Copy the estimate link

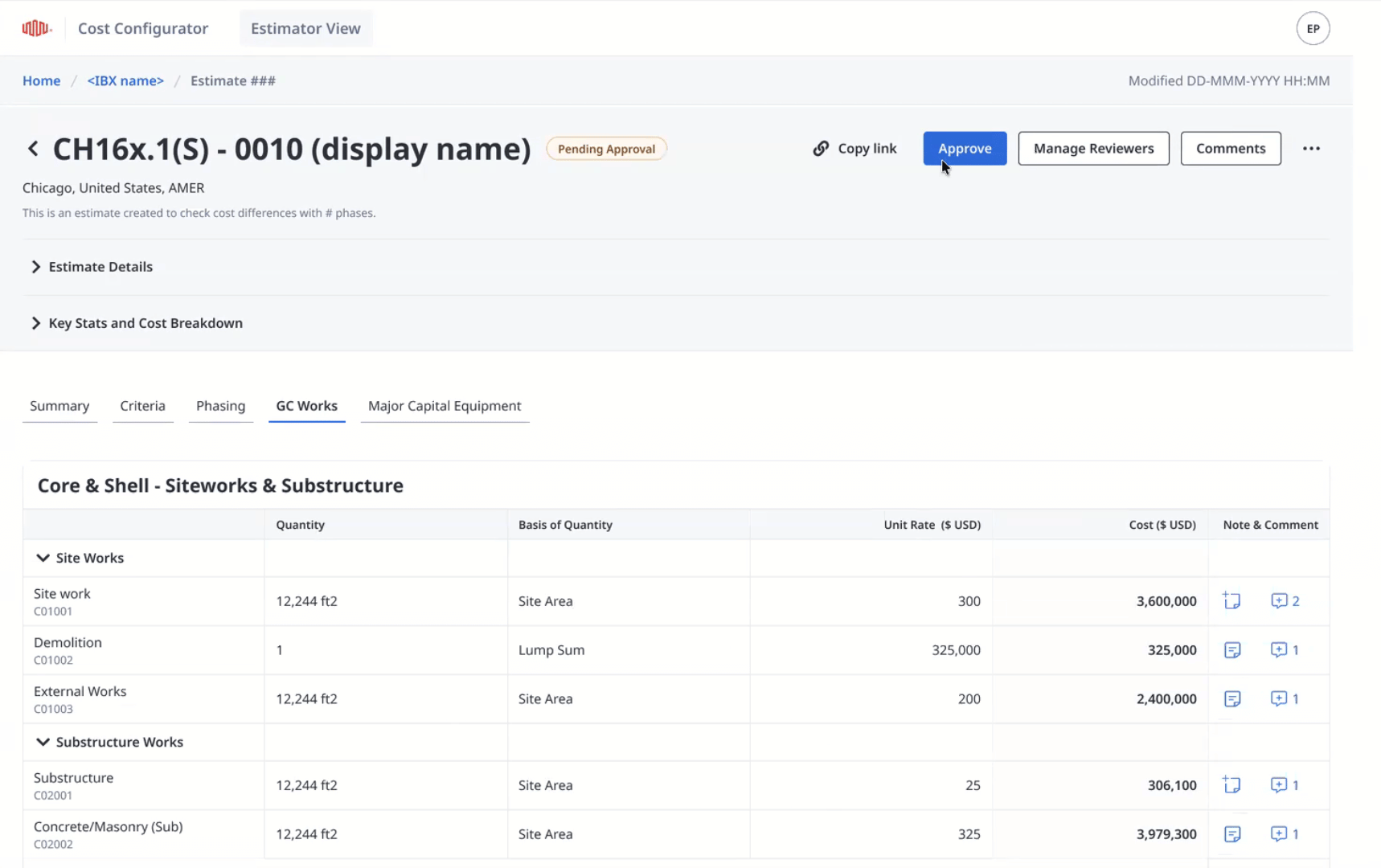tap(854, 149)
